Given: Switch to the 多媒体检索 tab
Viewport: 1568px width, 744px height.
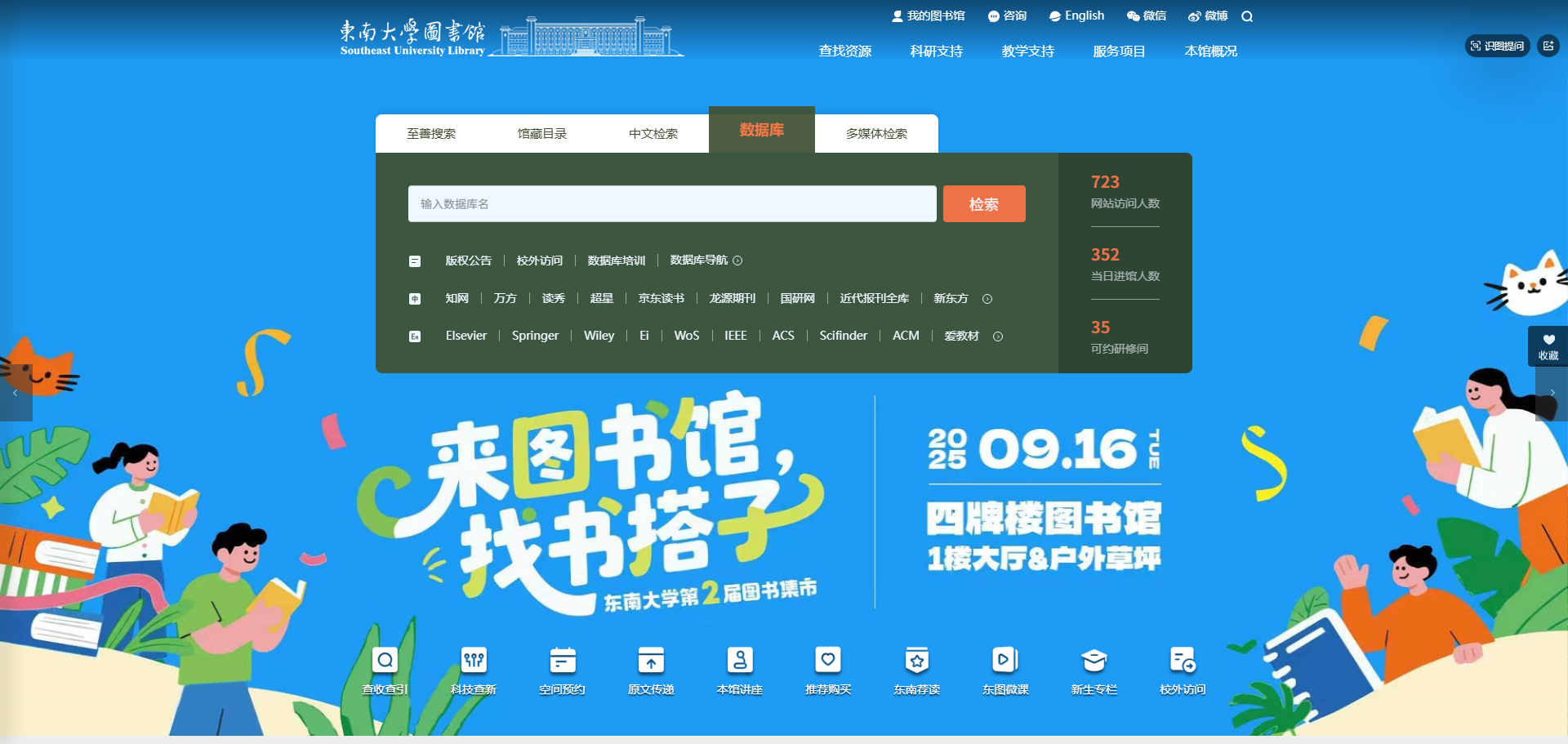Looking at the screenshot, I should [x=876, y=133].
